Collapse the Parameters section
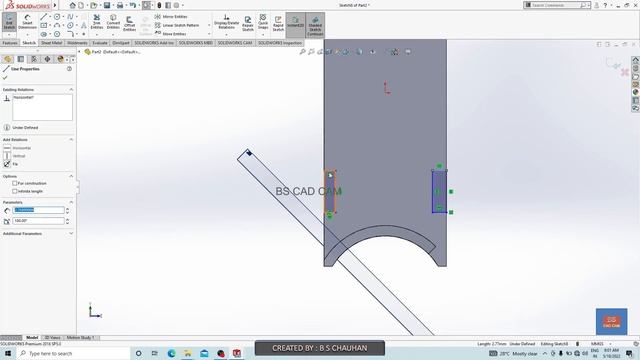 (71, 202)
